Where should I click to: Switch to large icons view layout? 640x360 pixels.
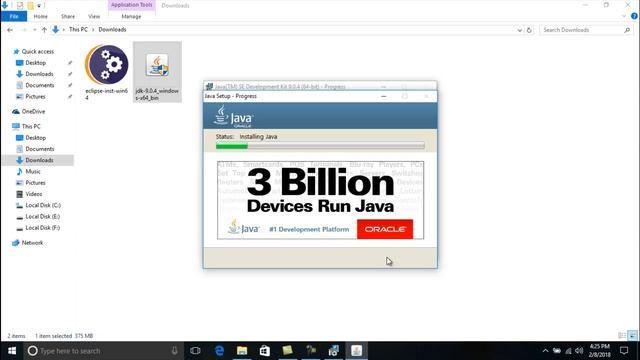coord(632,336)
